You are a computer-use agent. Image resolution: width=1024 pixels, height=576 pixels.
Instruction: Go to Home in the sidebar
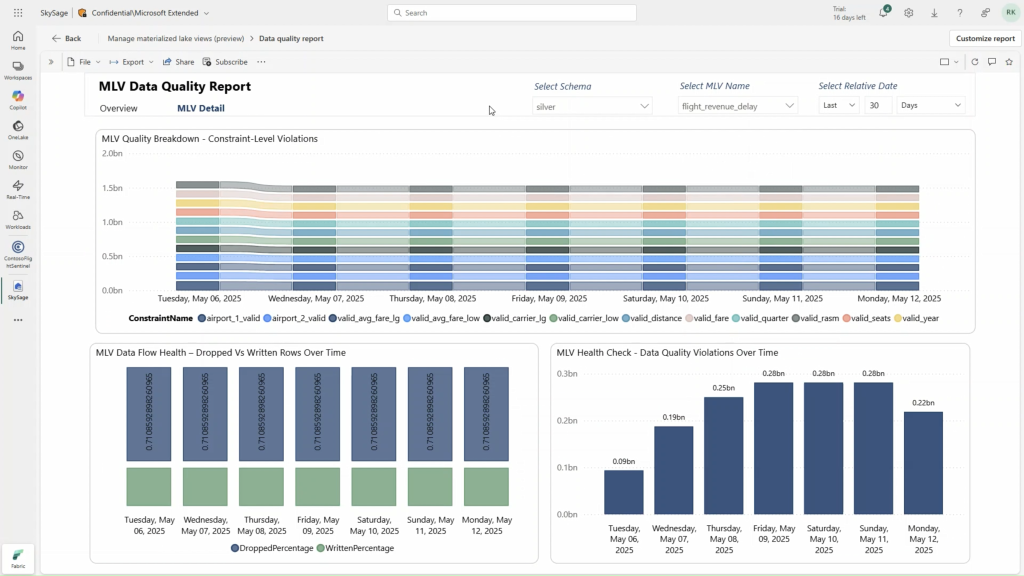[18, 40]
